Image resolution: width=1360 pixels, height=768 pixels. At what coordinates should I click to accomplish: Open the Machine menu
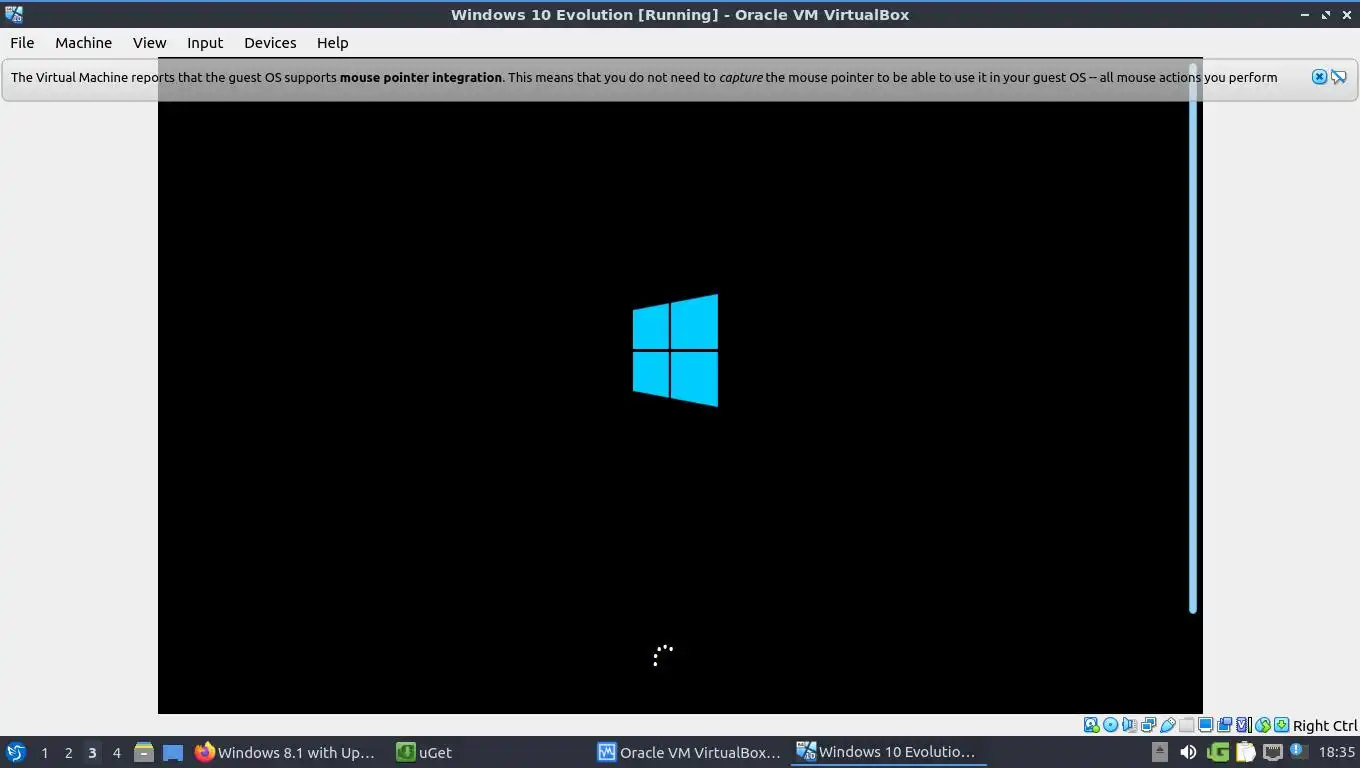(83, 43)
